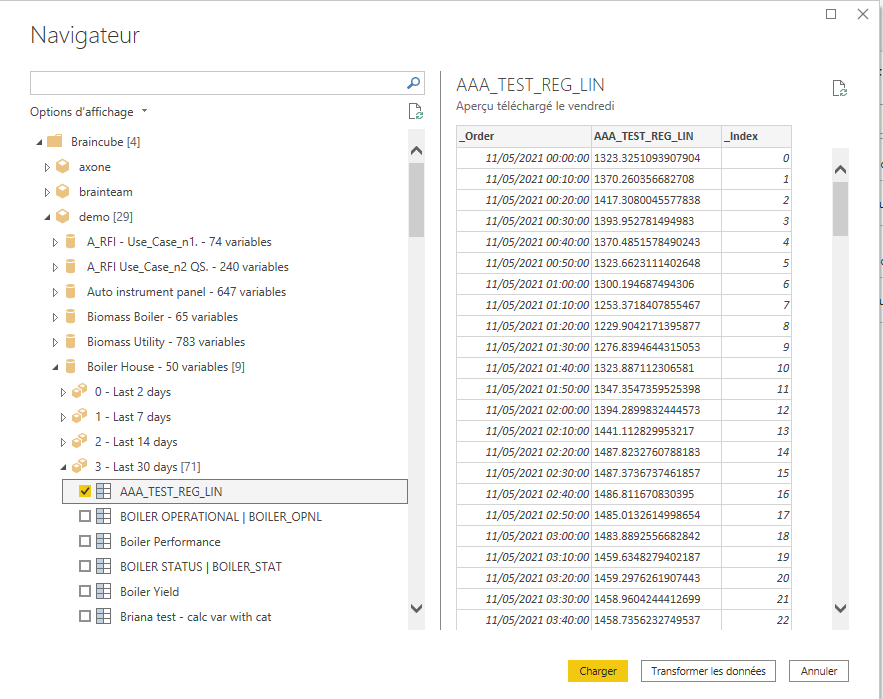The image size is (883, 699).
Task: Click the Last 30 days cubes icon
Action: 79,466
